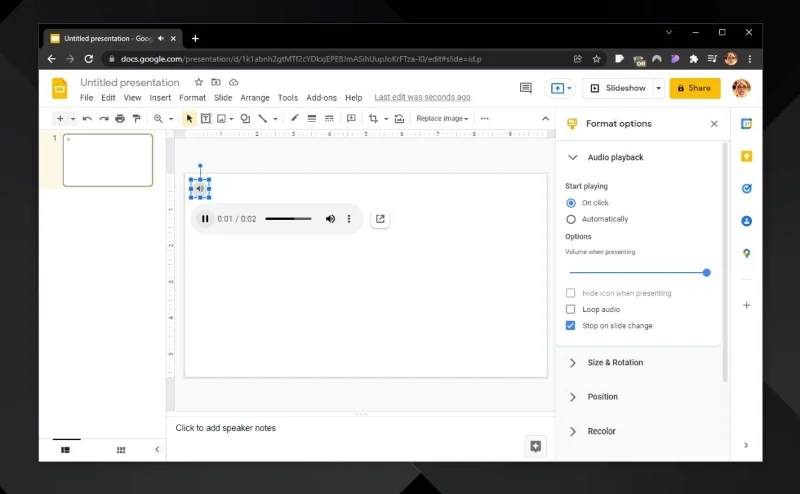This screenshot has width=800, height=494.
Task: Click to add speaker notes field
Action: (x=226, y=428)
